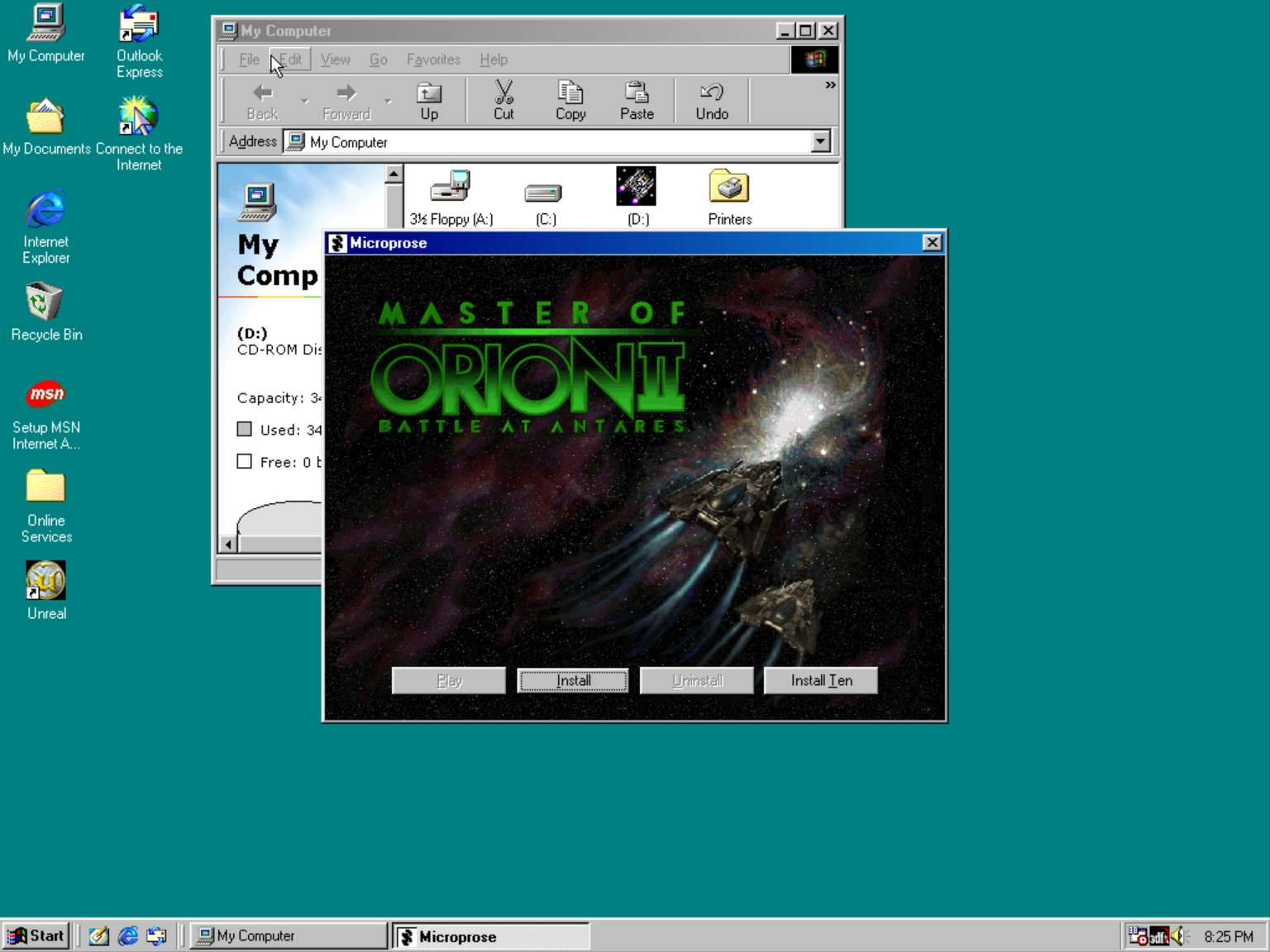The width and height of the screenshot is (1270, 952).
Task: Open My Documents desktop folder
Action: [x=45, y=127]
